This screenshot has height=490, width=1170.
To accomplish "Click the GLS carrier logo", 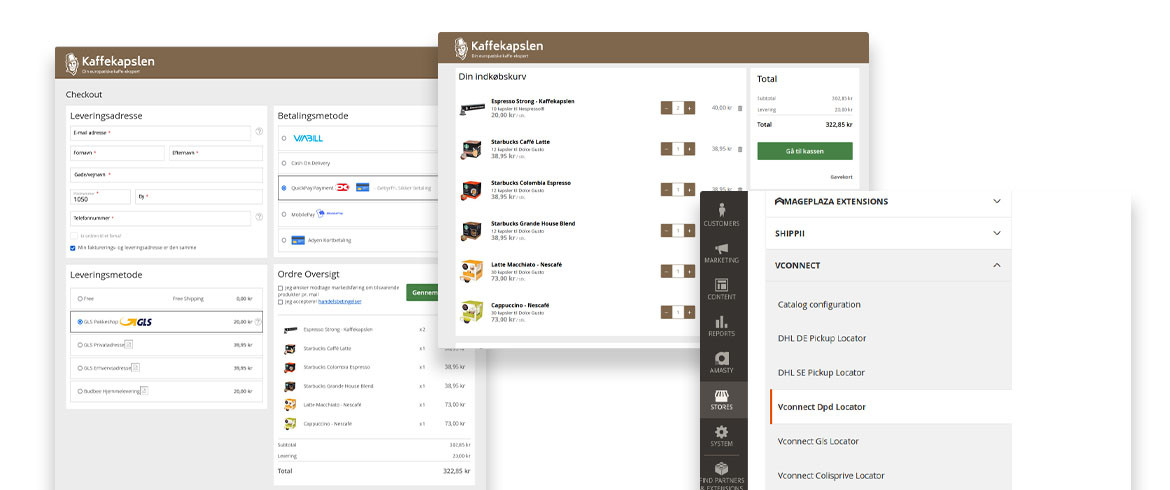I will pyautogui.click(x=136, y=322).
